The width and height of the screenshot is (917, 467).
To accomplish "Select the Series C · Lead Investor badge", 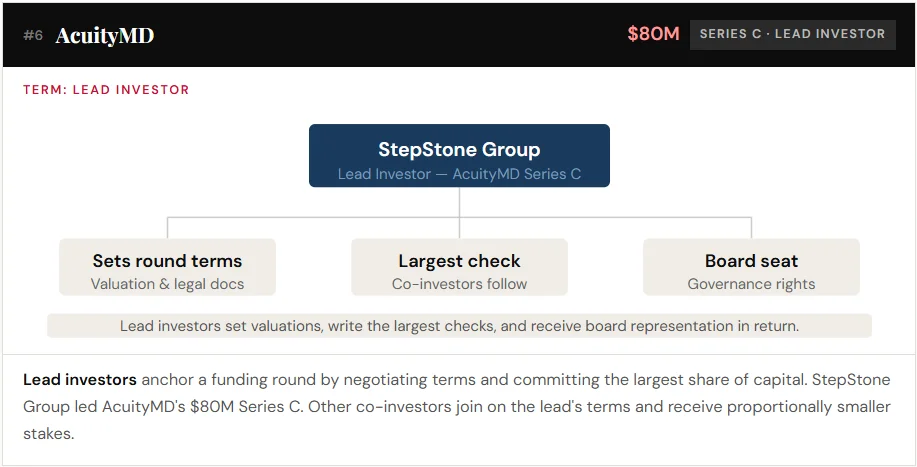I will click(x=792, y=34).
